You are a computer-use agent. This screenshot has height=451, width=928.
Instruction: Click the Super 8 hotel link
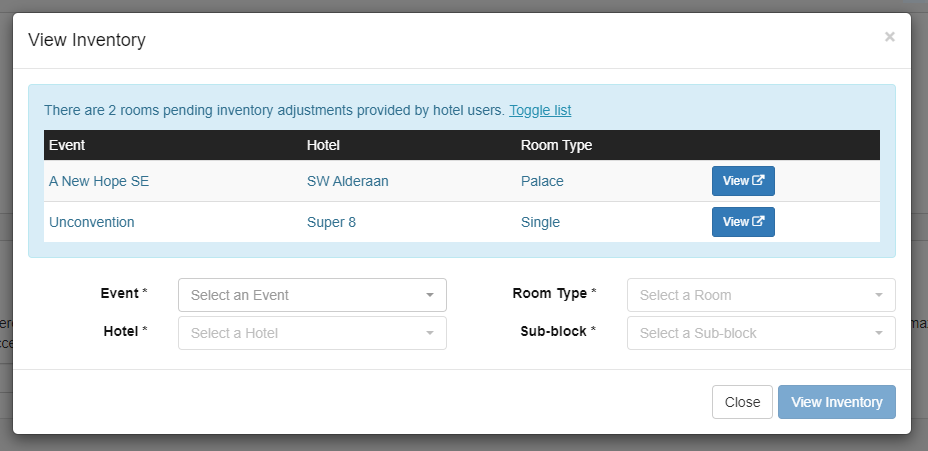[x=331, y=222]
